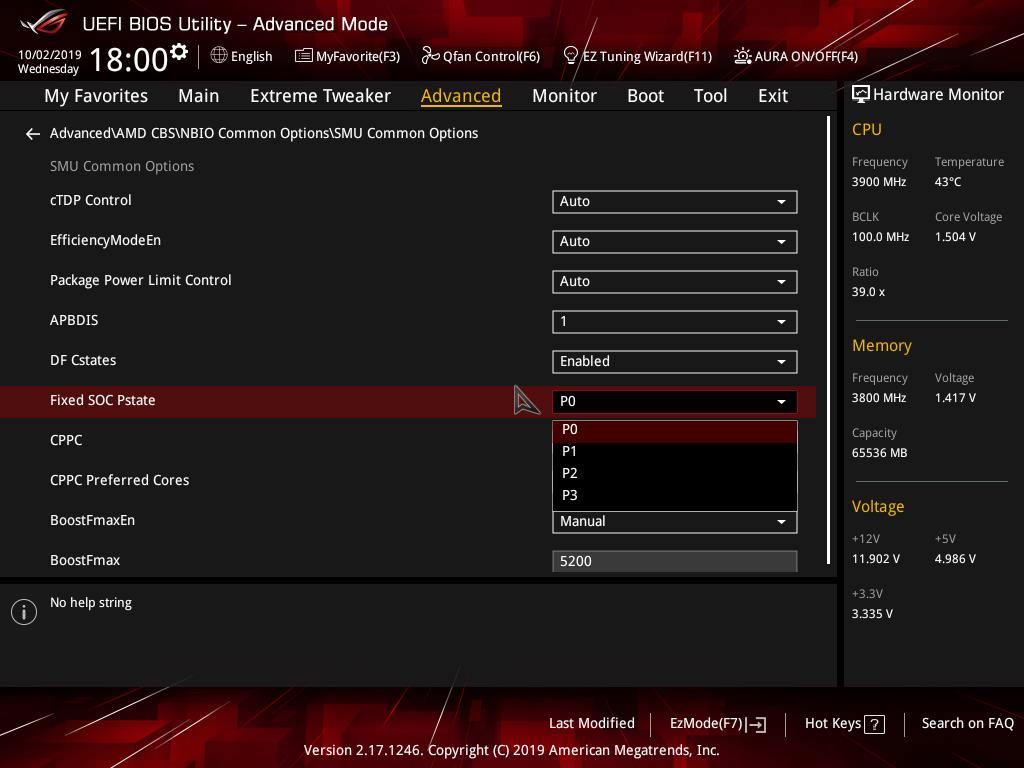Click the +12V reading 11.902 V
Image resolution: width=1024 pixels, height=768 pixels.
coord(875,559)
